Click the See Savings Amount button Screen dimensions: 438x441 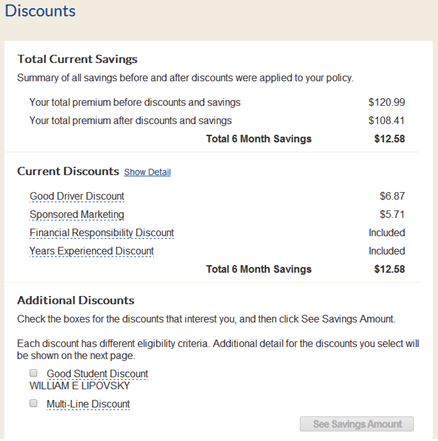point(357,424)
